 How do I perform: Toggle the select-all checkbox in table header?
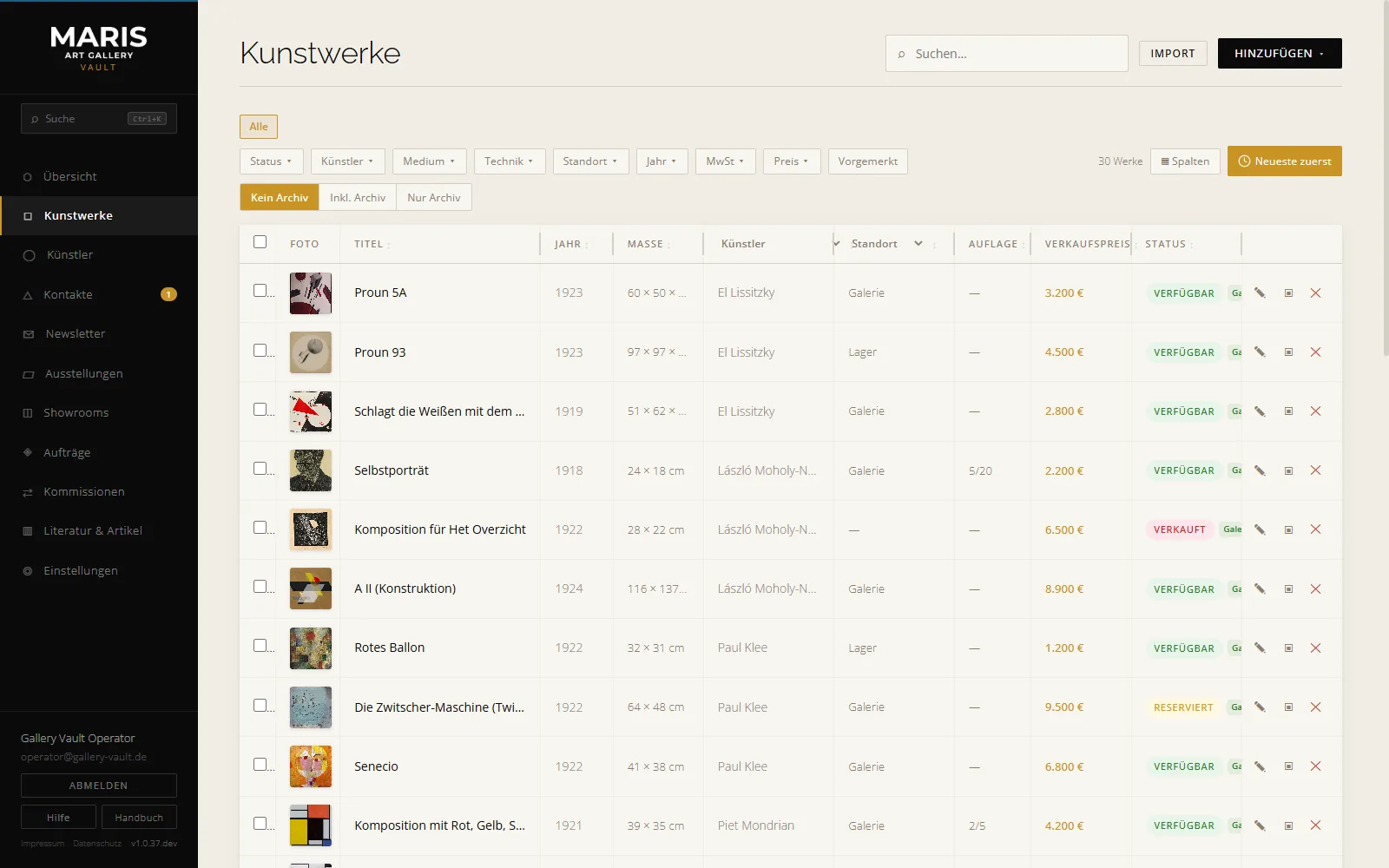click(260, 242)
